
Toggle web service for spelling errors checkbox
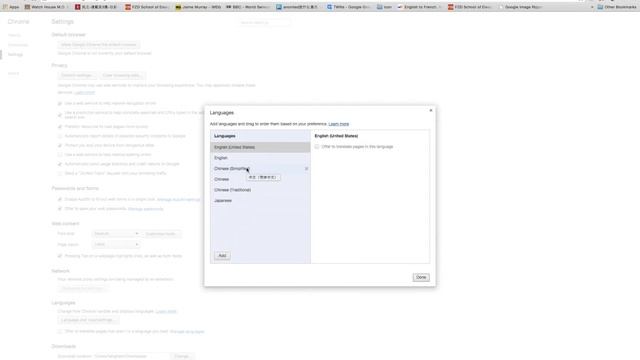tap(60, 155)
